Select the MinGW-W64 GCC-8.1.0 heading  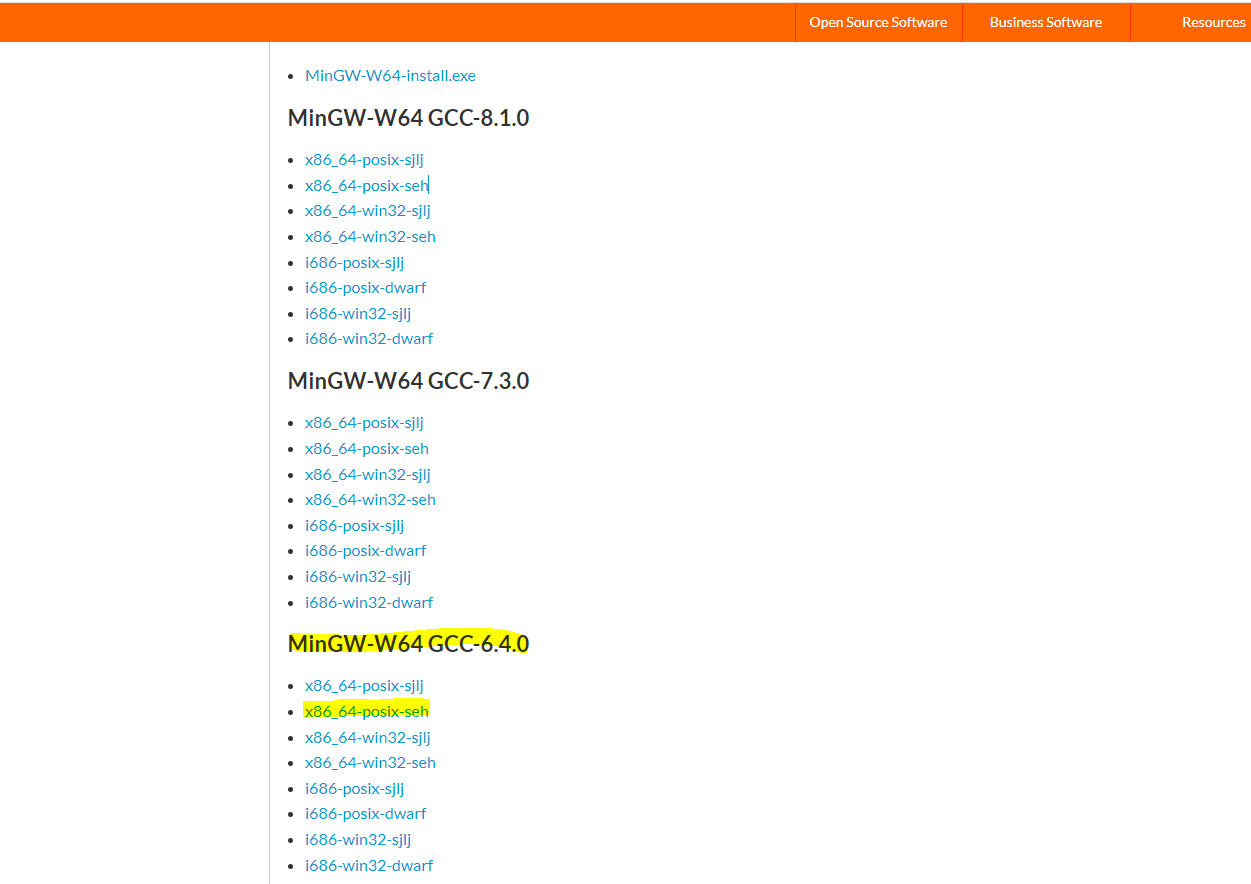tap(408, 118)
